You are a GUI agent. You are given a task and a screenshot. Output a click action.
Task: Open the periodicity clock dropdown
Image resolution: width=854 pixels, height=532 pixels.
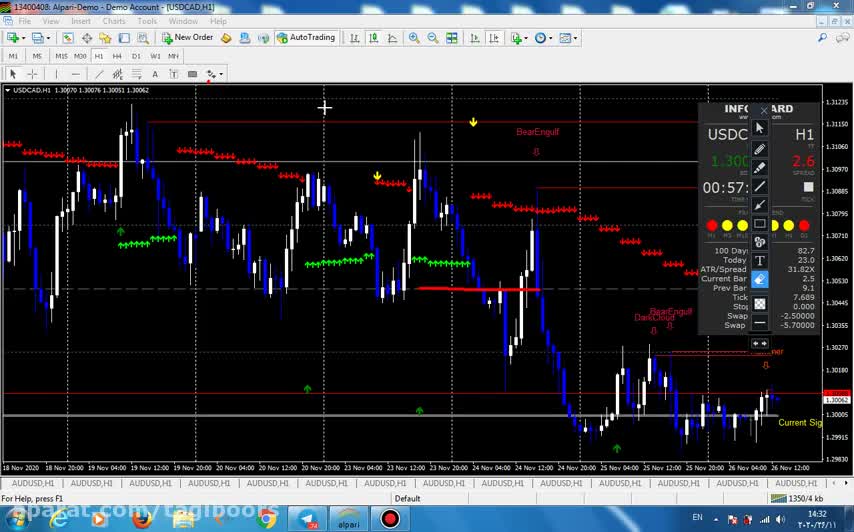click(551, 38)
